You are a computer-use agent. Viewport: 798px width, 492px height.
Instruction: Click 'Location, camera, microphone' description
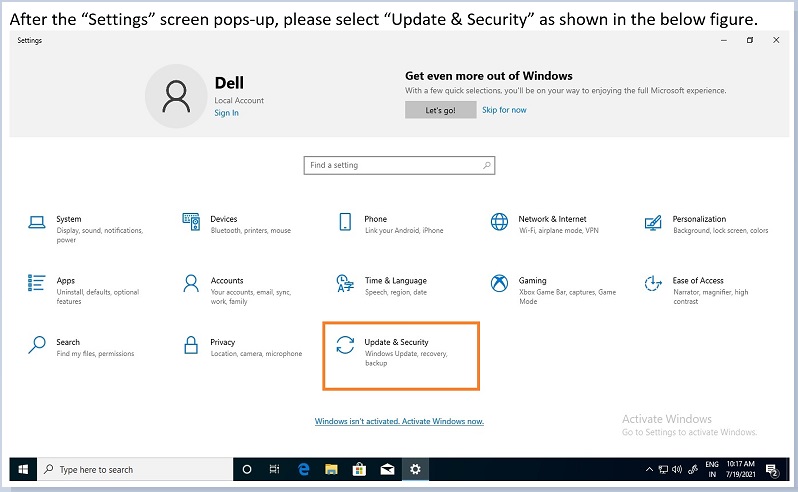coord(256,354)
